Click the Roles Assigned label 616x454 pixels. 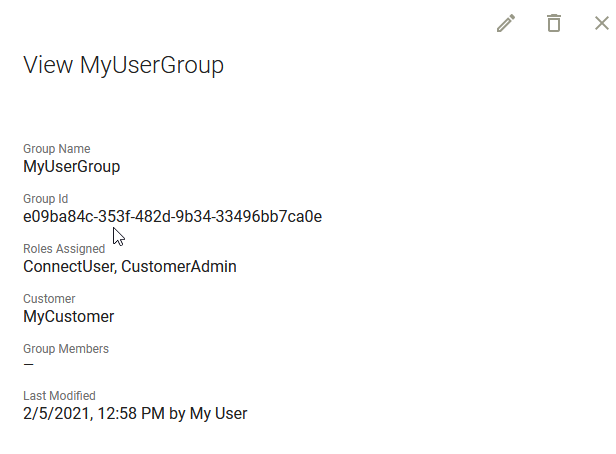click(x=64, y=249)
